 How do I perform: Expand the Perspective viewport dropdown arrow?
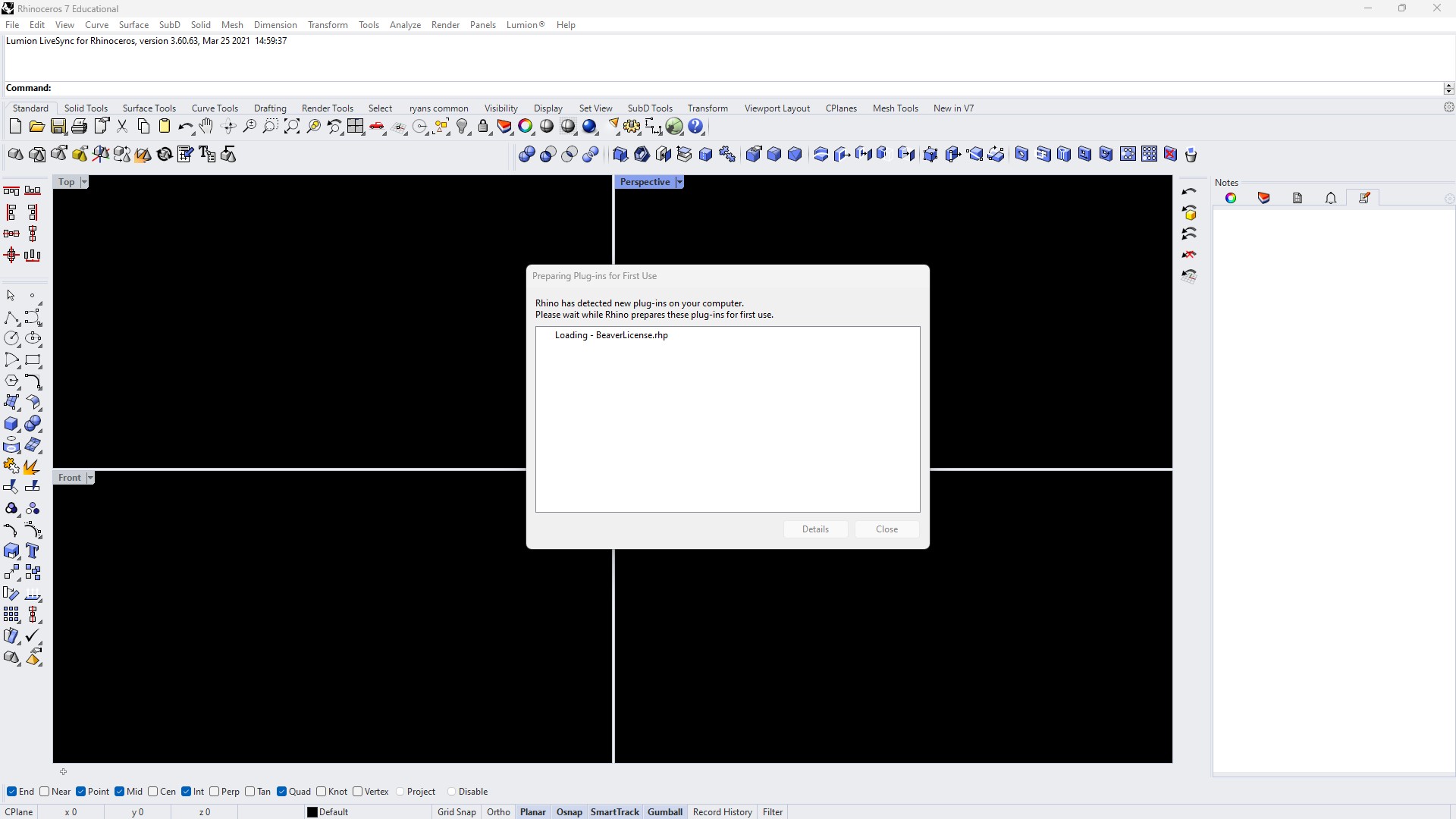(679, 182)
